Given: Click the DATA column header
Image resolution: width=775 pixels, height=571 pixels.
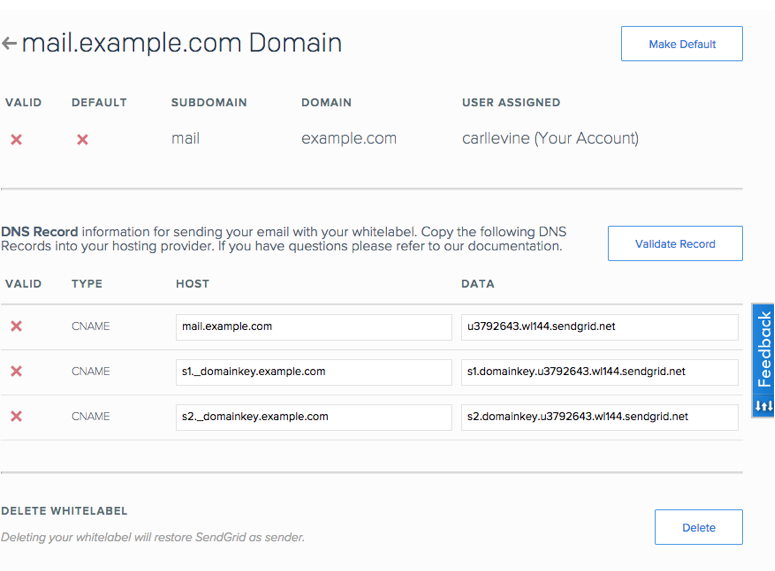Looking at the screenshot, I should (x=478, y=284).
